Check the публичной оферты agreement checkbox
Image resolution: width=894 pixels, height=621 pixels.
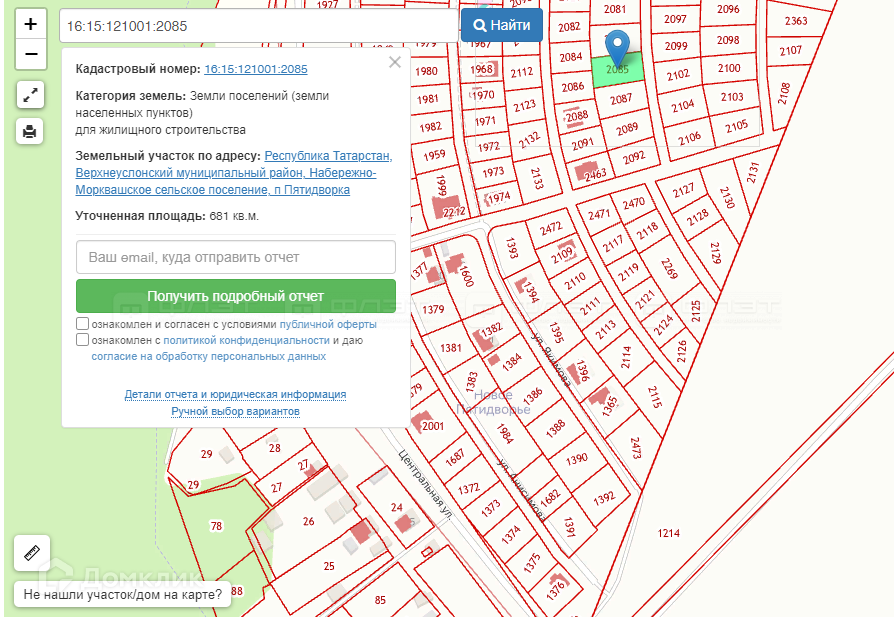82,324
